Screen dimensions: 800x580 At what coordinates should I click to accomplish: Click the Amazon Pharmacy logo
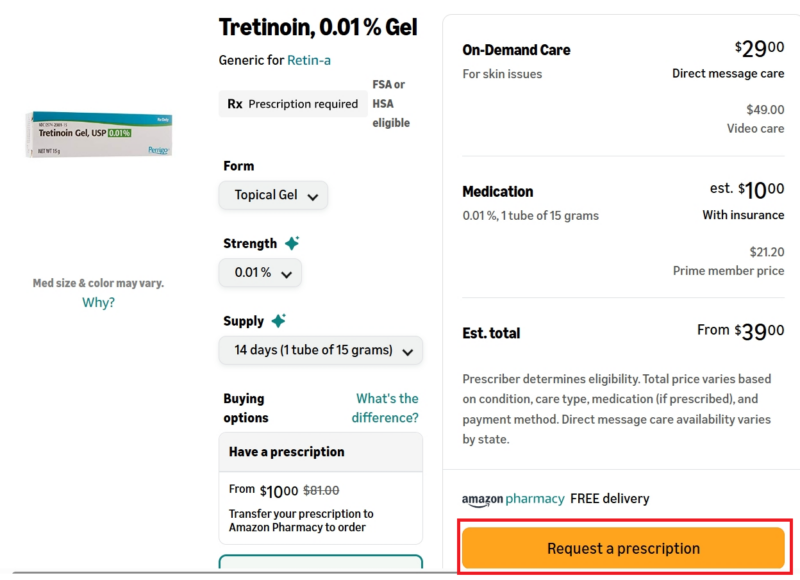coord(513,499)
